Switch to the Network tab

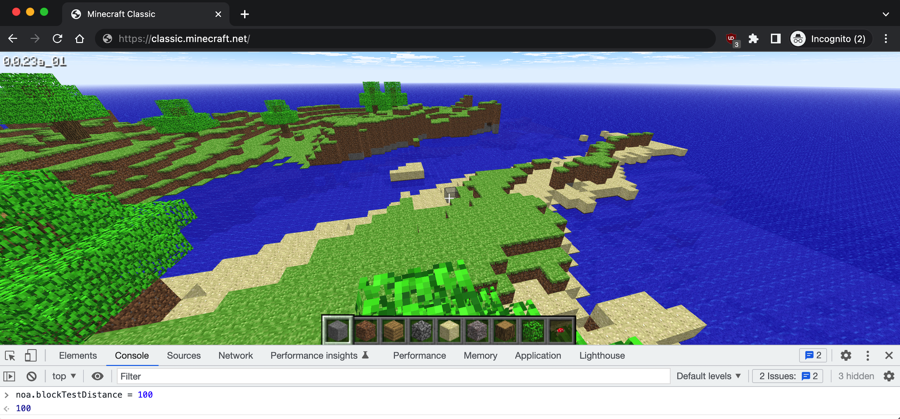coord(235,355)
